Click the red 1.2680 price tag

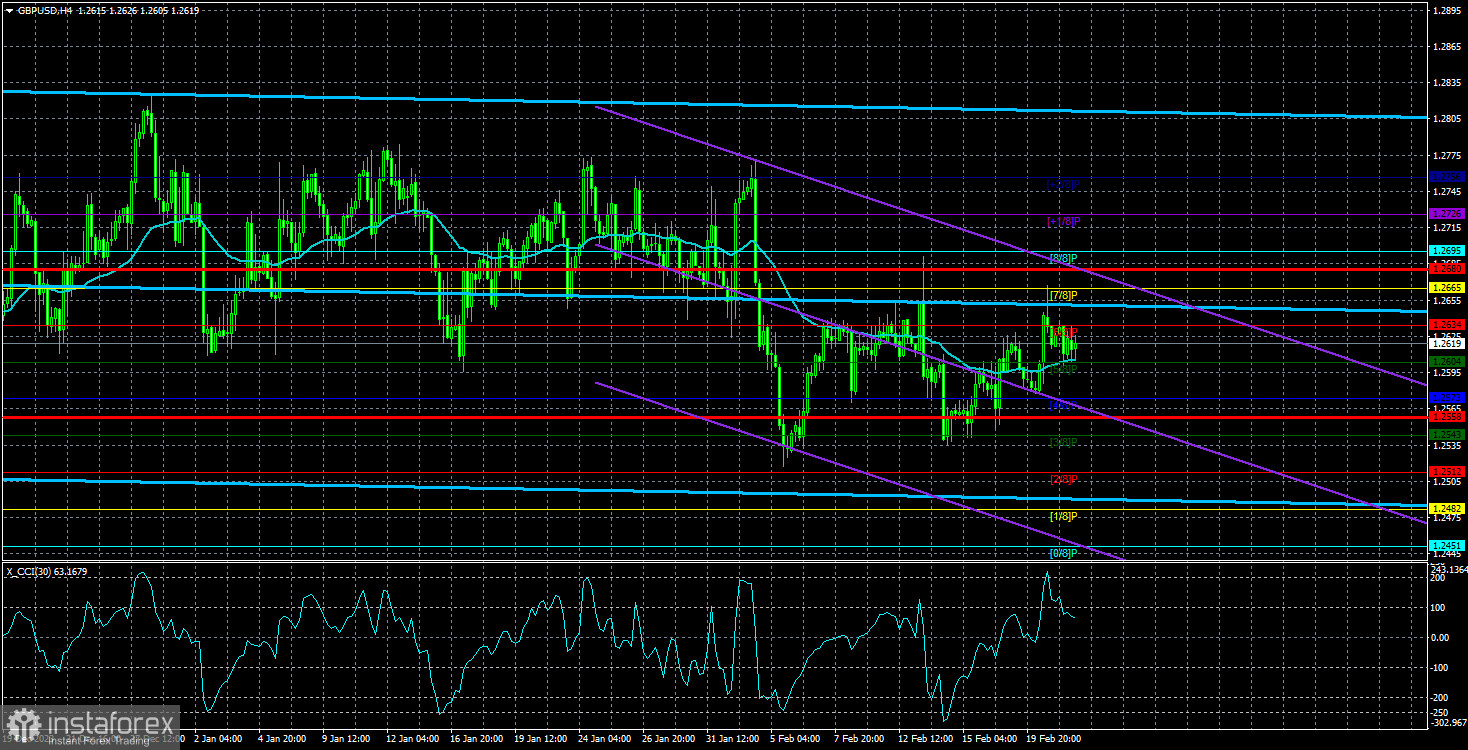pyautogui.click(x=1446, y=269)
